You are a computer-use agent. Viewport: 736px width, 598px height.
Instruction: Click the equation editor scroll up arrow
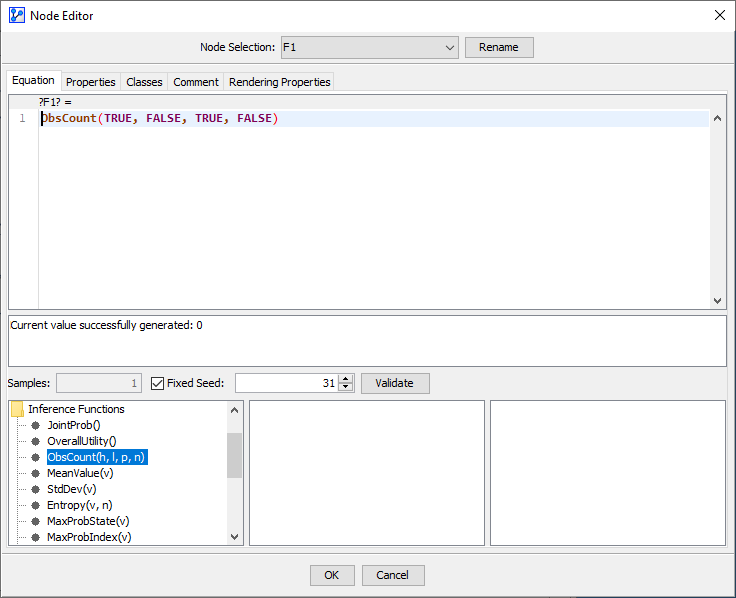pyautogui.click(x=717, y=118)
